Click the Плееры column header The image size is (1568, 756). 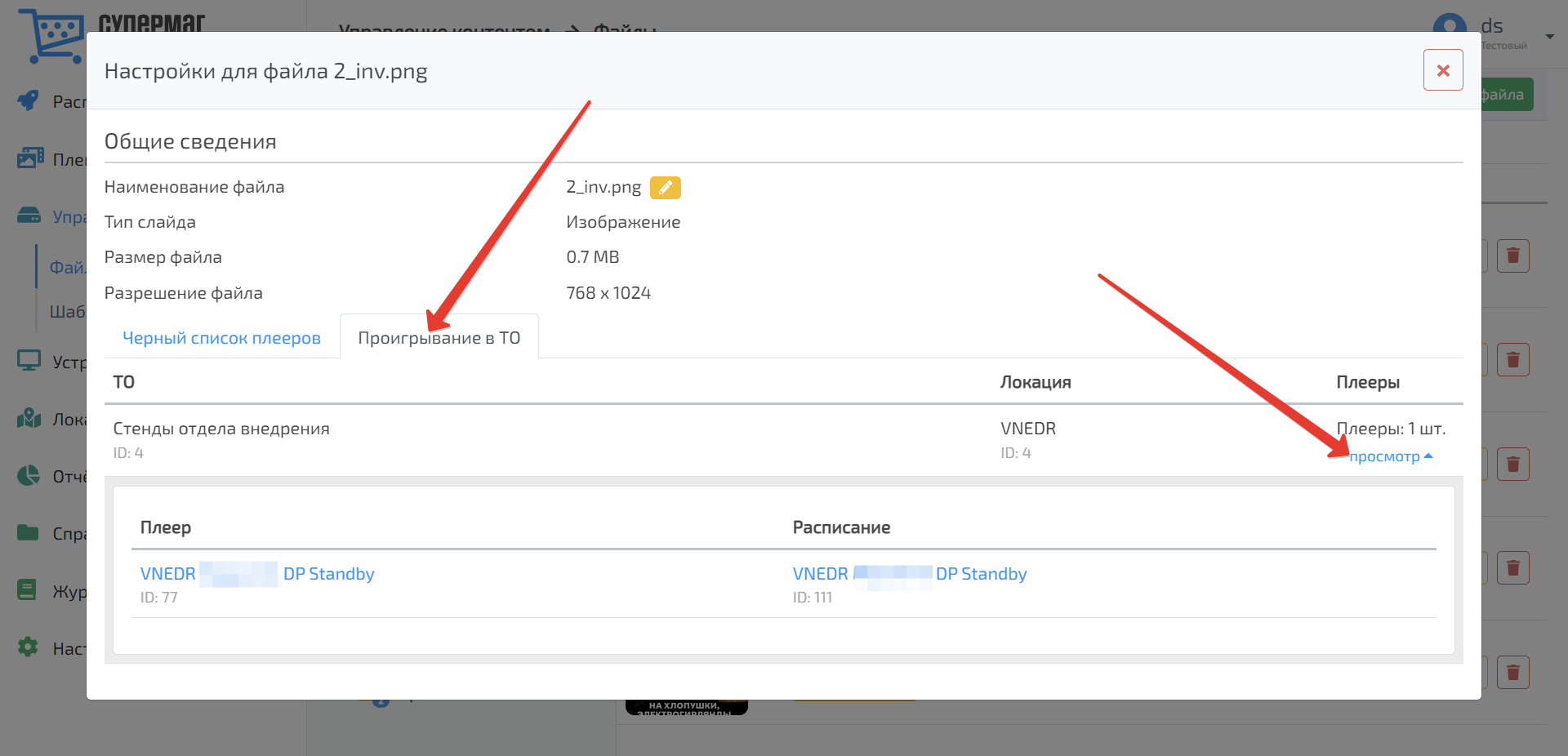tap(1368, 382)
